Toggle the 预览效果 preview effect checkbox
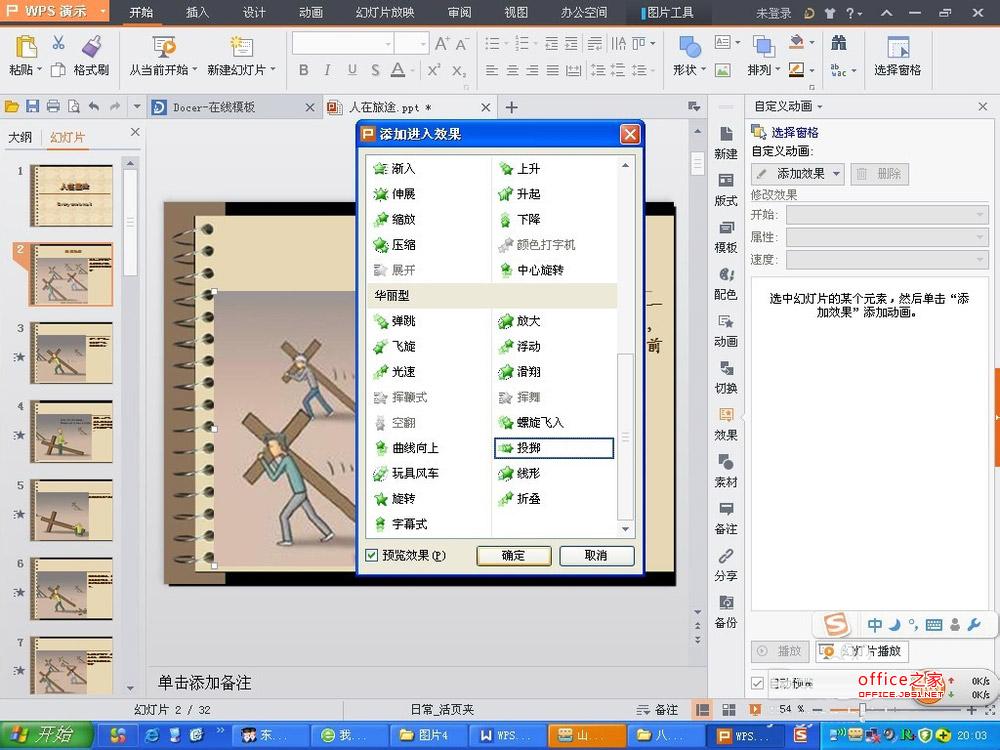1000x750 pixels. coord(372,556)
